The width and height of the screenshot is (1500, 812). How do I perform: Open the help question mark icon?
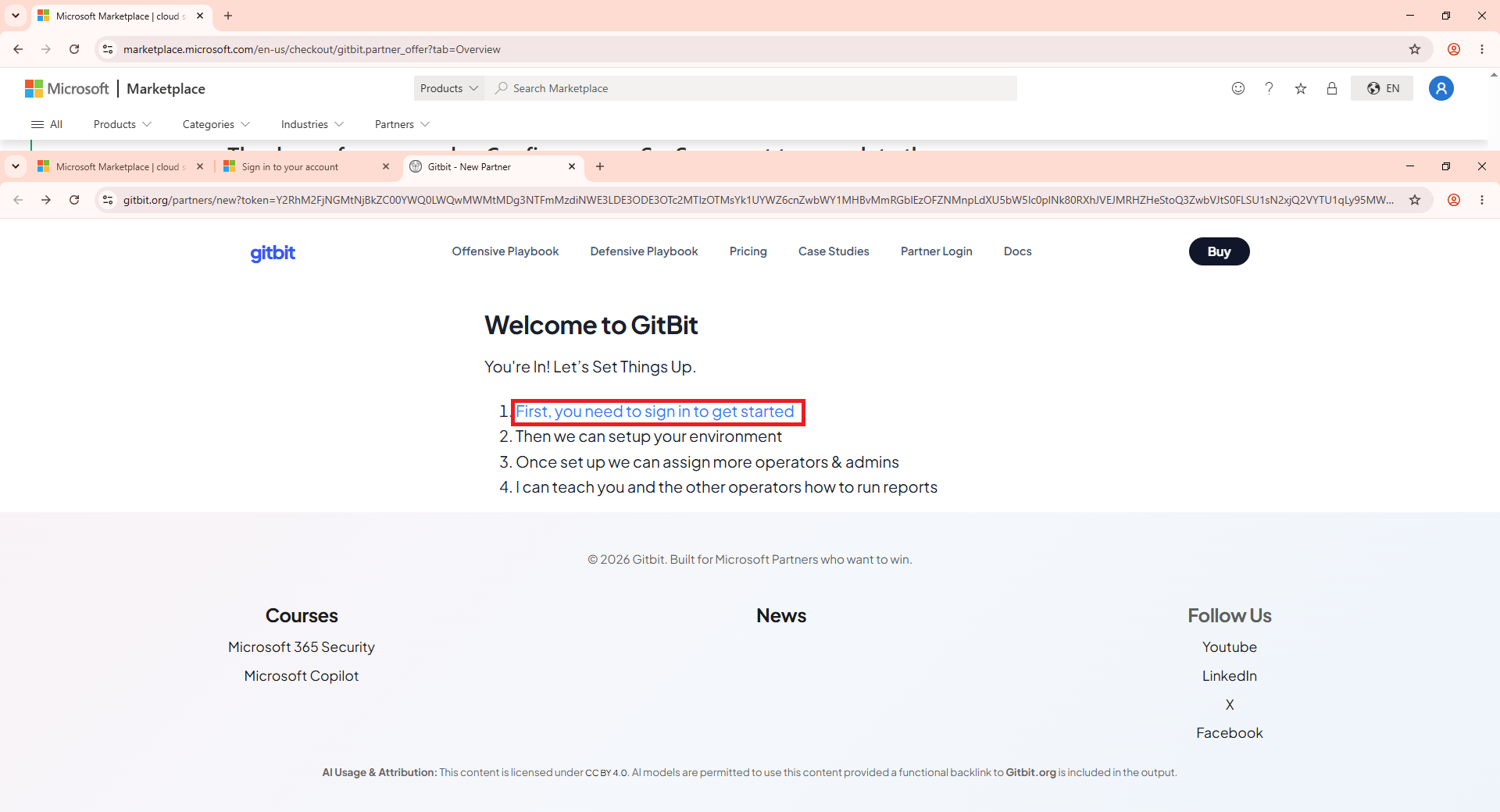click(1270, 88)
